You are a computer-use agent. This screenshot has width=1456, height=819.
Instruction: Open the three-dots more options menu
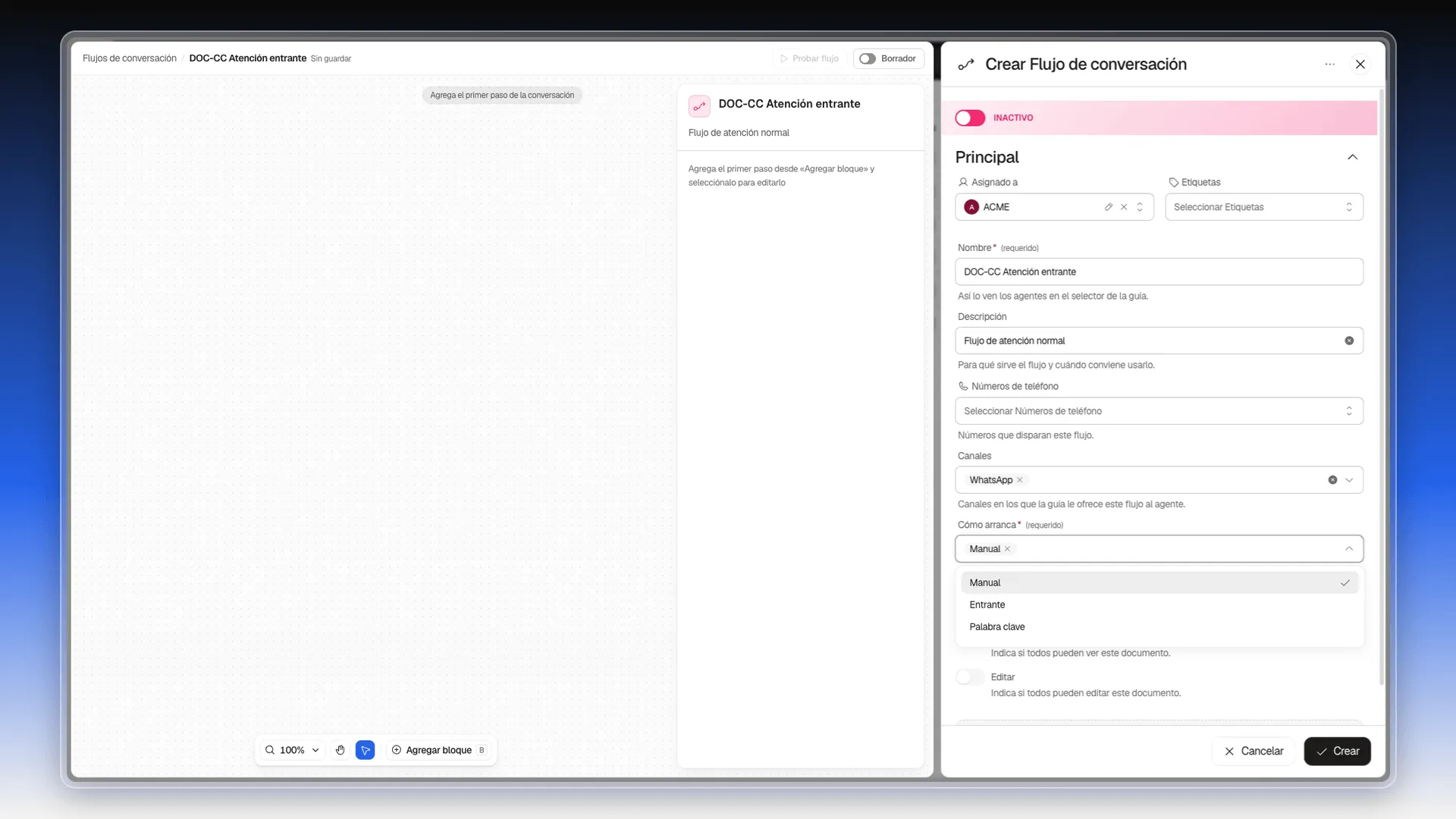pos(1329,64)
